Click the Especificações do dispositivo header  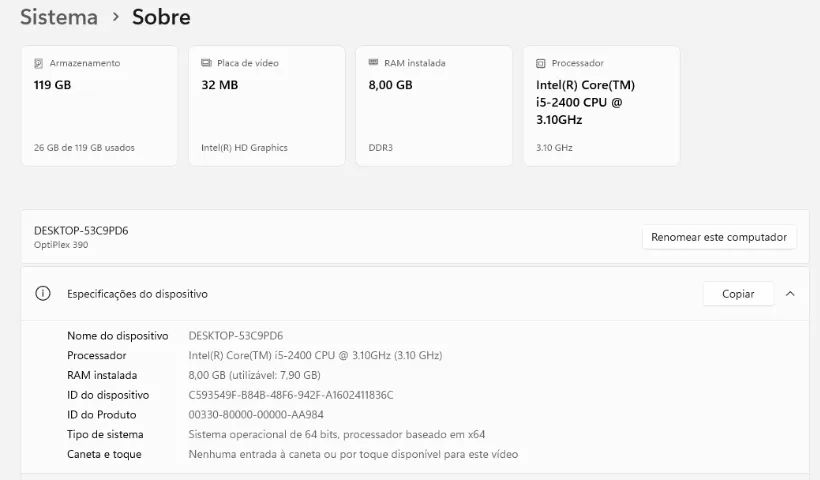pyautogui.click(x=415, y=294)
